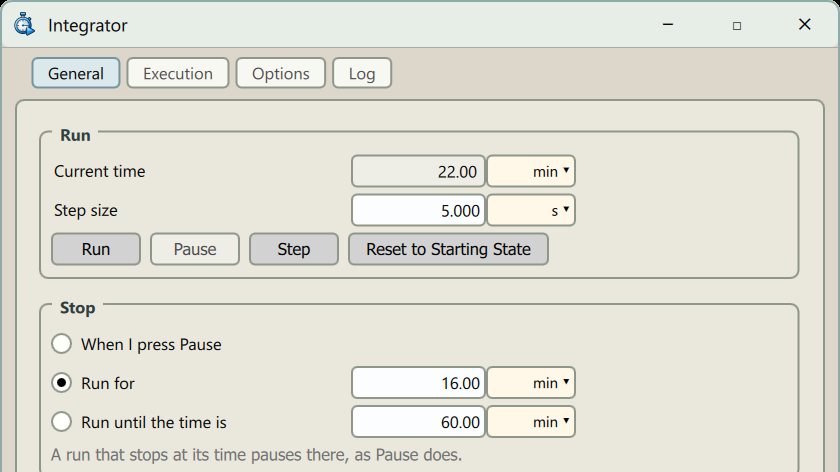Switch to the General tab
Image resolution: width=840 pixels, height=472 pixels.
76,73
